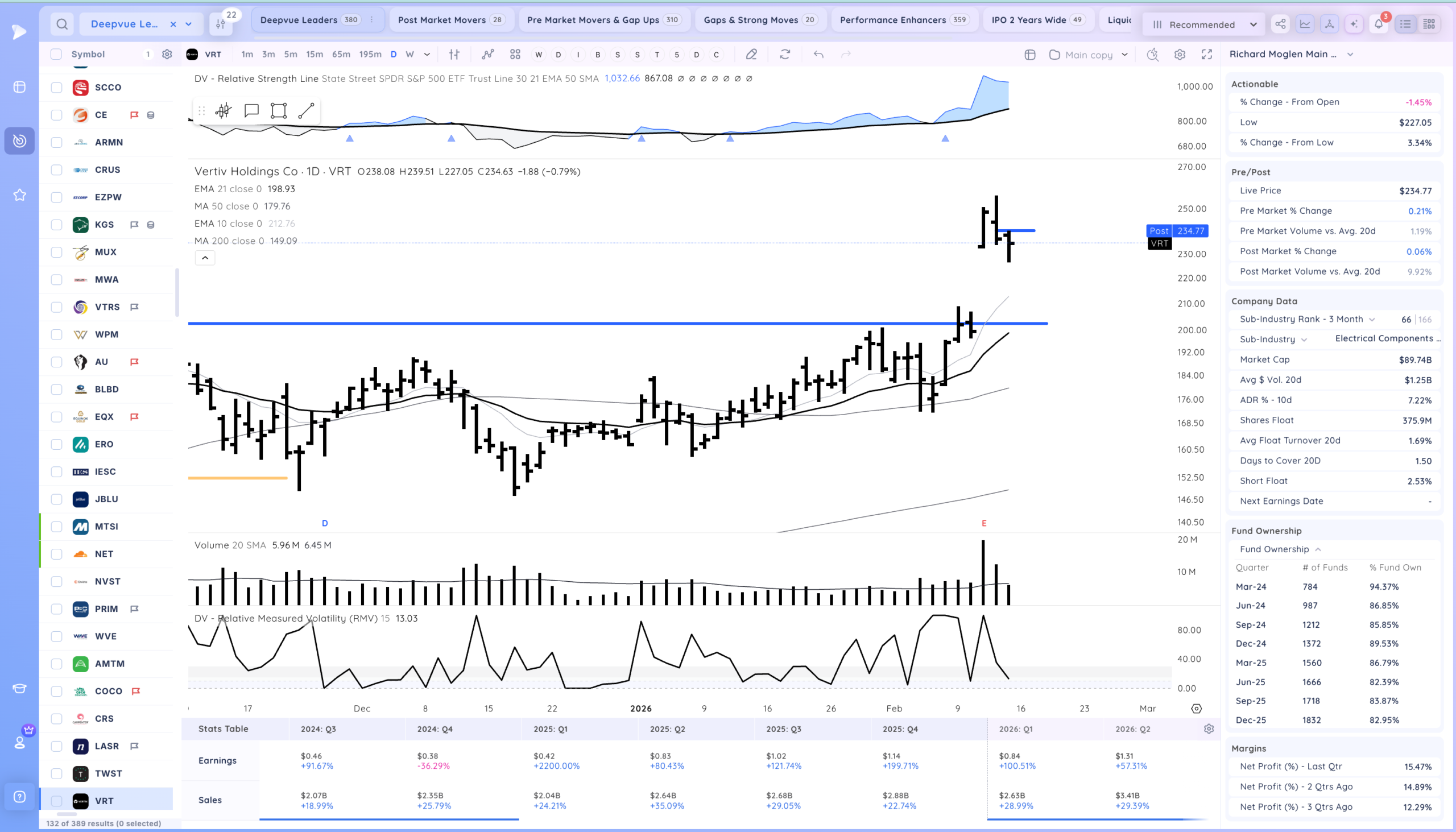This screenshot has height=832, width=1456.
Task: Click the search magnifier icon
Action: pos(62,24)
